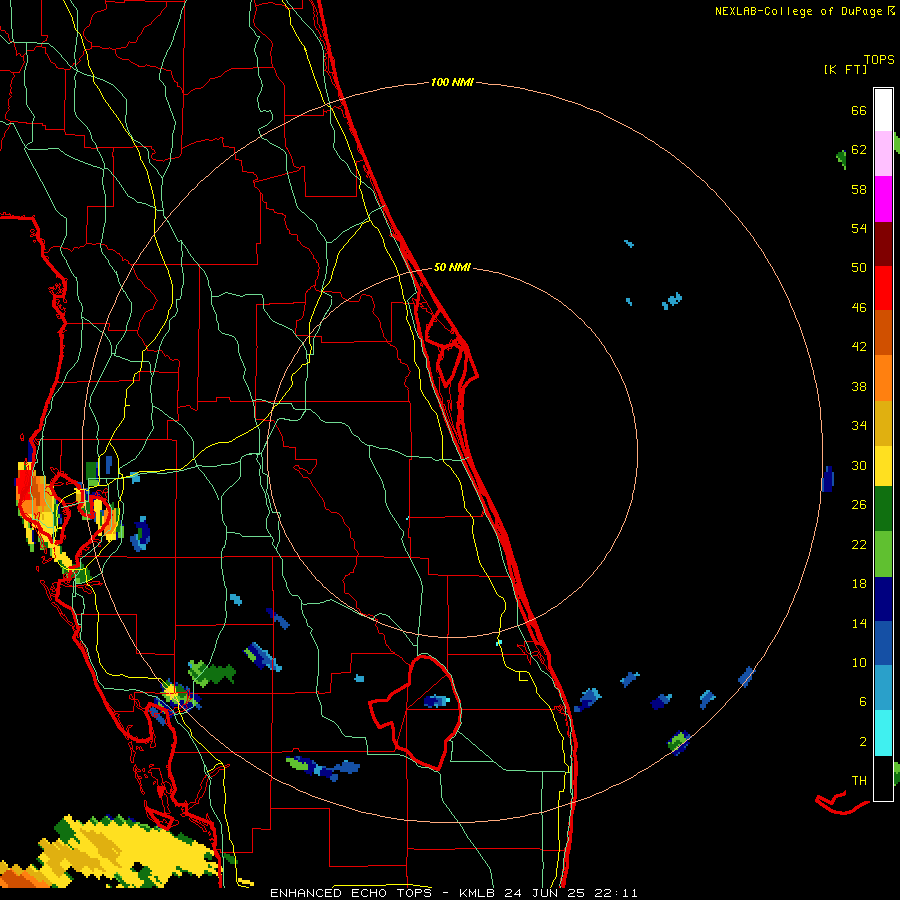The width and height of the screenshot is (900, 900).
Task: Click the 38 value on the legend
Action: [859, 386]
